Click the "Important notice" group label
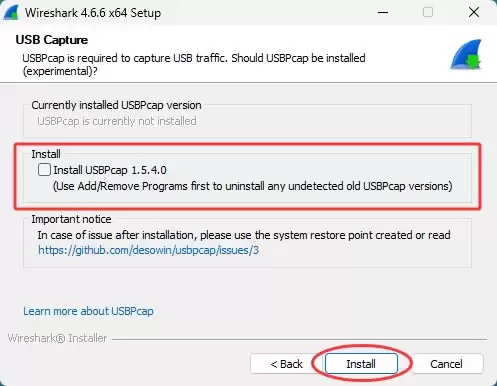This screenshot has height=386, width=497. (71, 219)
